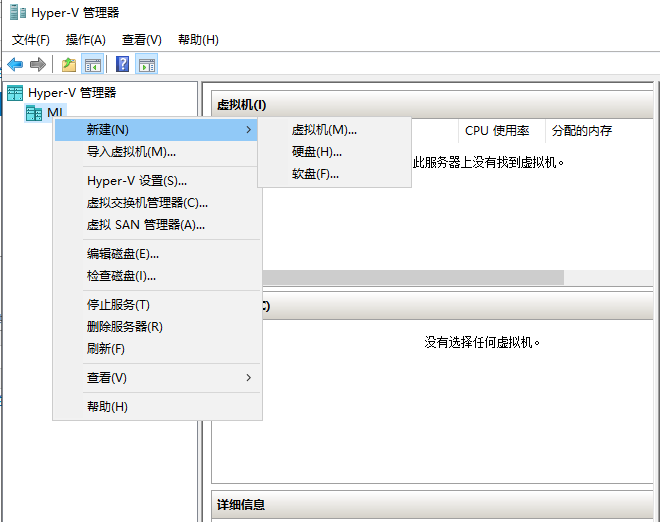Toggle the show/hide console tree icon
The height and width of the screenshot is (522, 660).
pos(93,64)
